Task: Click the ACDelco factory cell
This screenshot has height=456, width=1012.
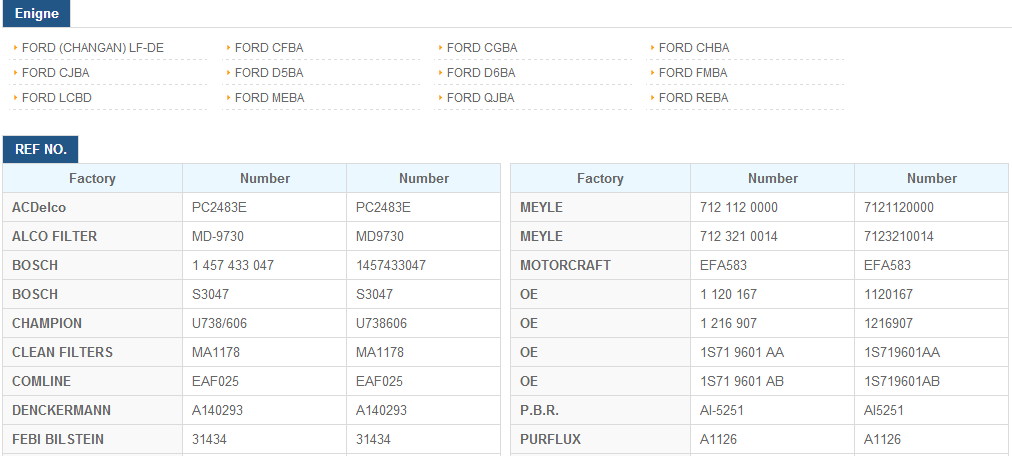Action: pyautogui.click(x=40, y=207)
